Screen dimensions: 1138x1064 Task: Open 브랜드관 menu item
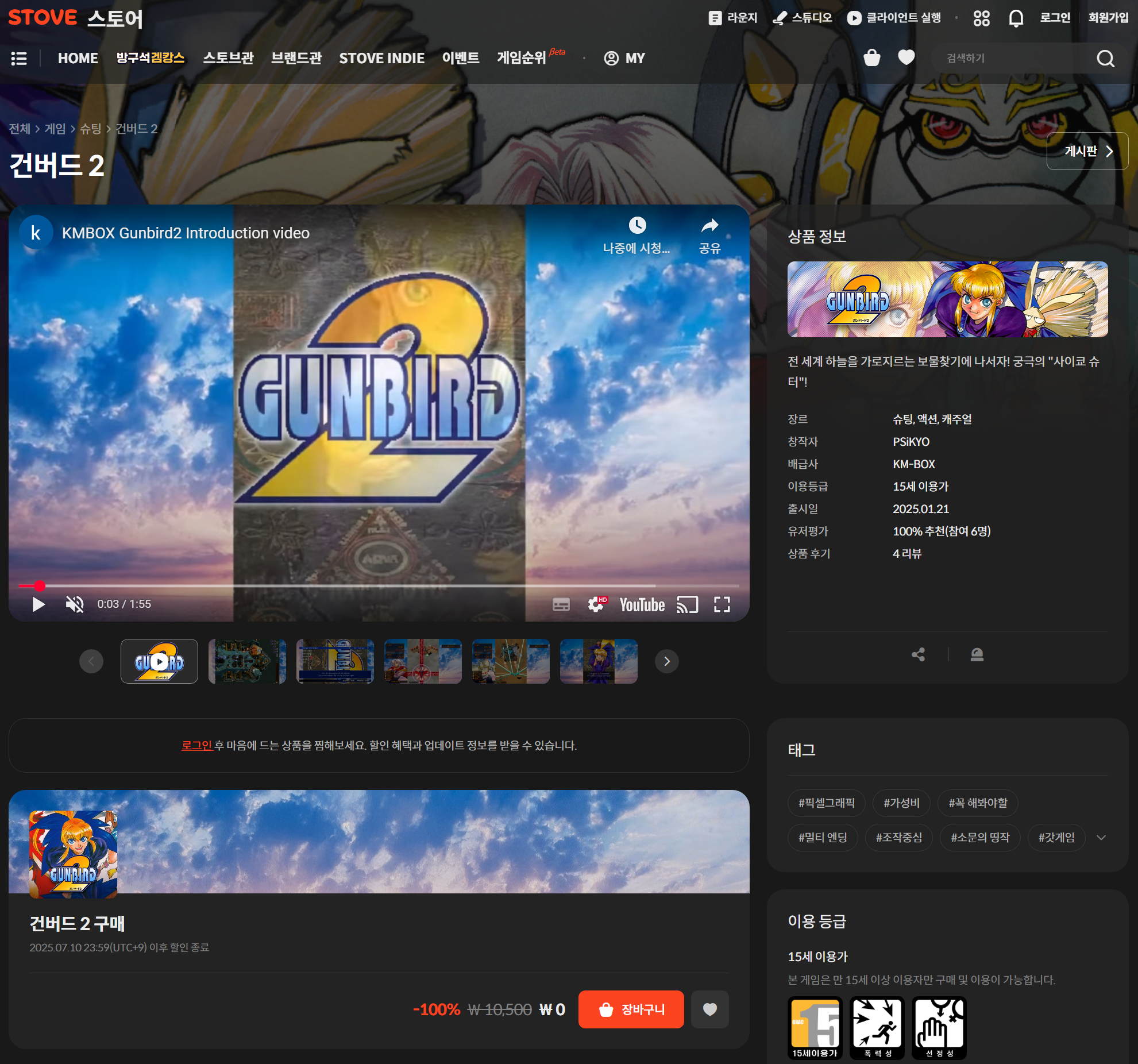(x=296, y=58)
